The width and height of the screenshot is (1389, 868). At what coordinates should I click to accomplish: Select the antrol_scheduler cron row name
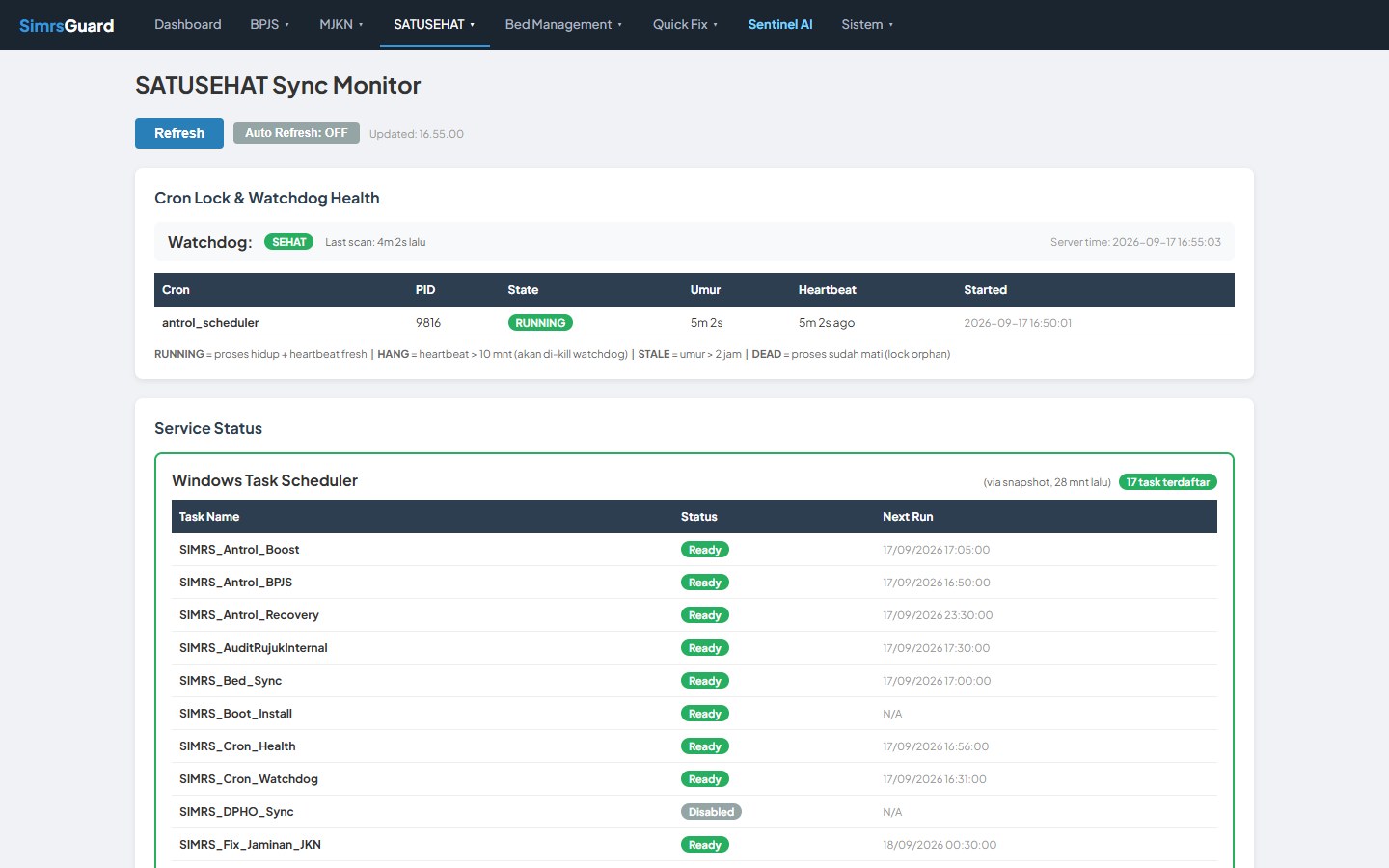click(210, 323)
